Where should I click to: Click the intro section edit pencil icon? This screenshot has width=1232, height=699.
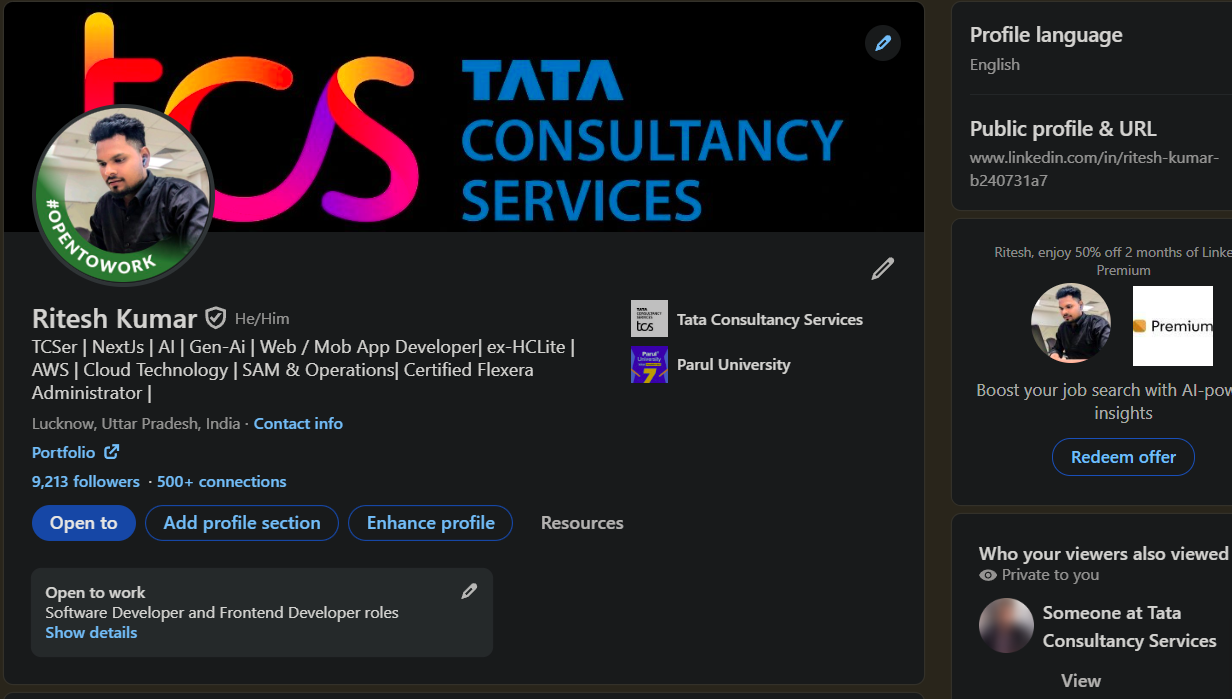click(x=882, y=268)
